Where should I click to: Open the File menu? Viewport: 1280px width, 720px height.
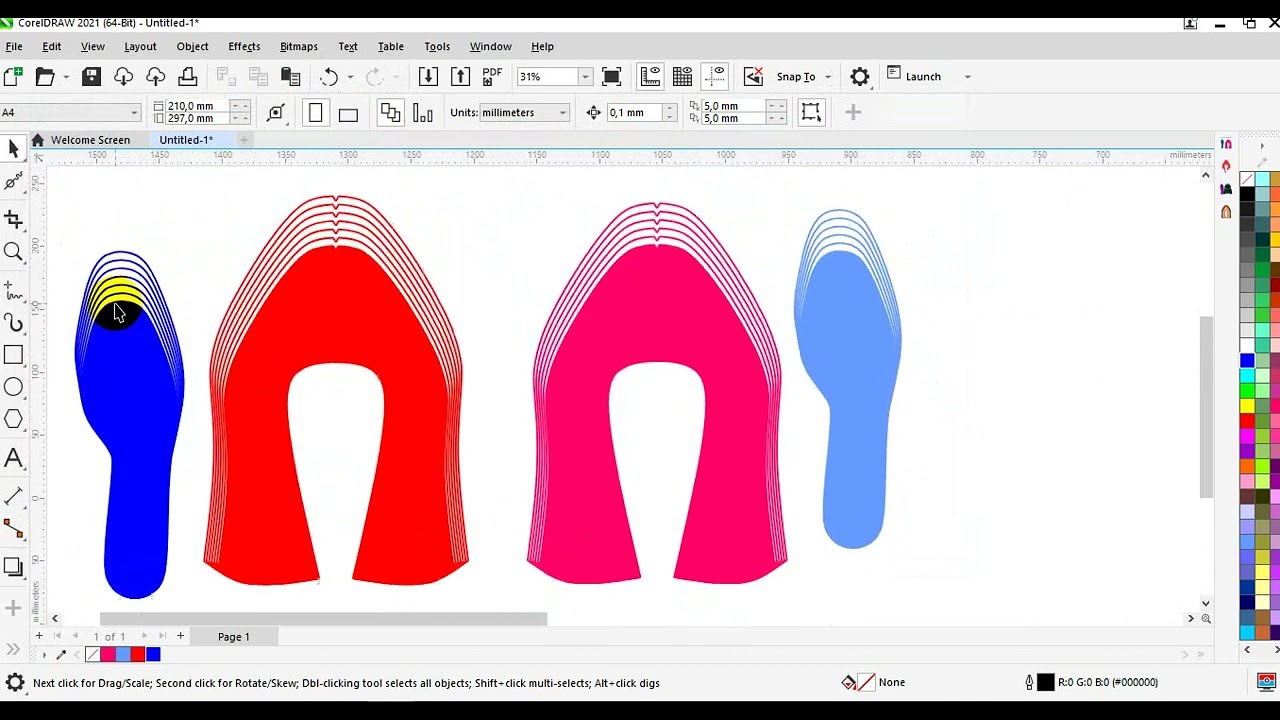coord(14,46)
